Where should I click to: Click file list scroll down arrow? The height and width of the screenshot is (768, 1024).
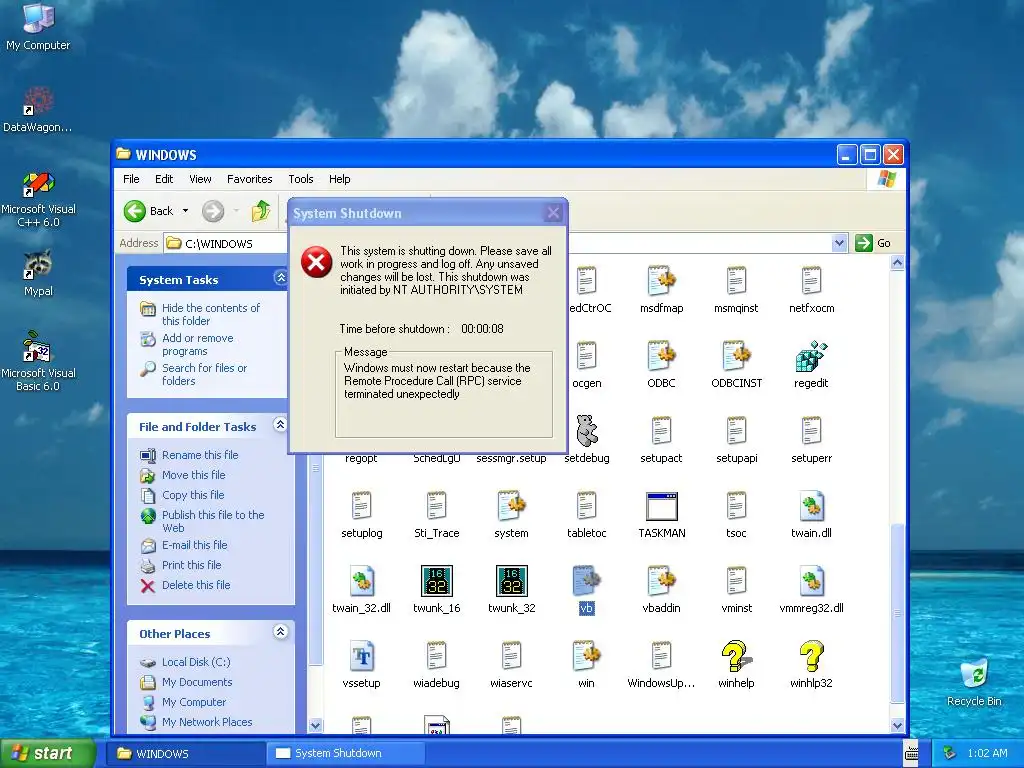pyautogui.click(x=897, y=725)
